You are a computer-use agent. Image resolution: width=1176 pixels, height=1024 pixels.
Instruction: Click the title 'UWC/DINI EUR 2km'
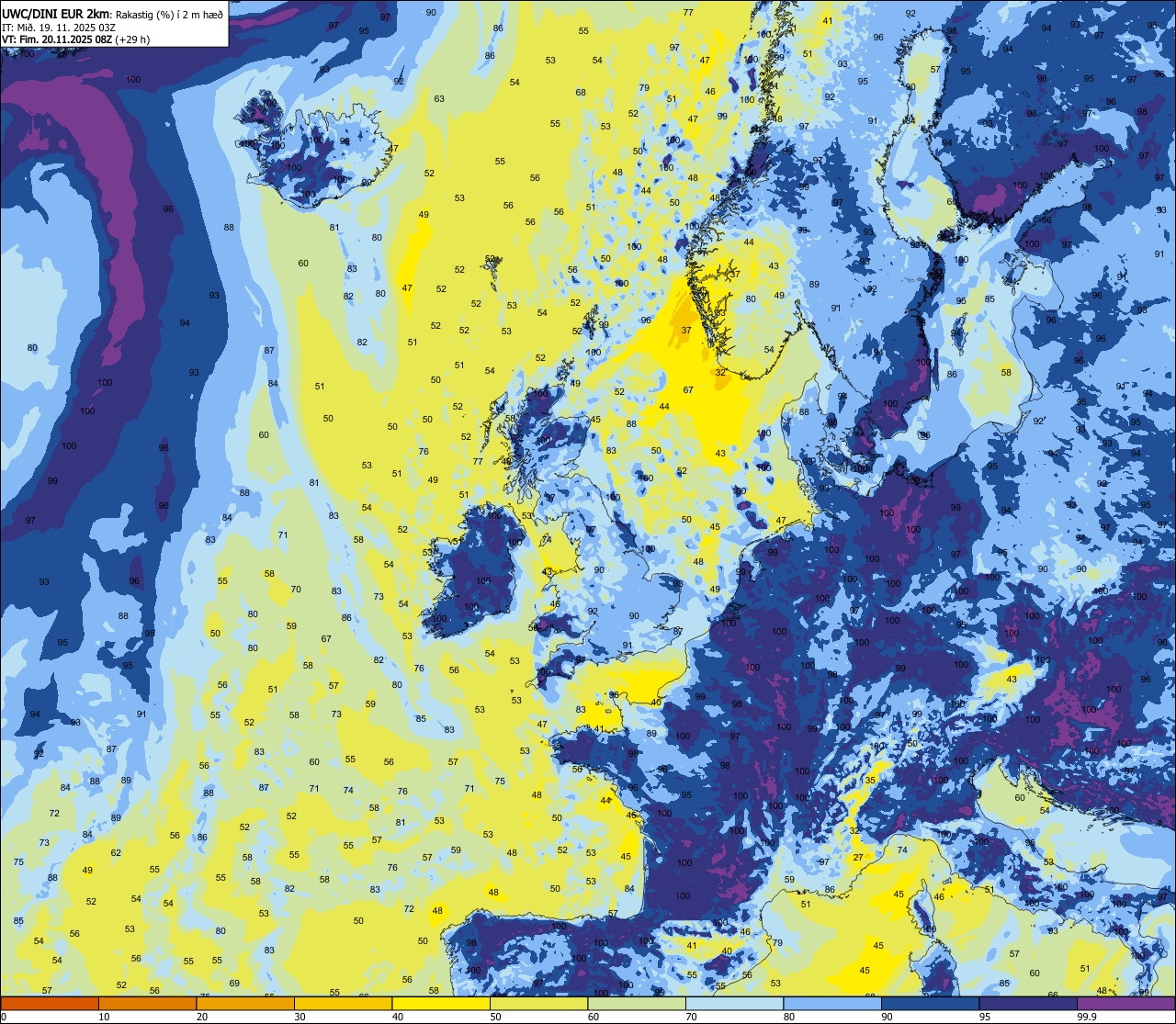55,14
